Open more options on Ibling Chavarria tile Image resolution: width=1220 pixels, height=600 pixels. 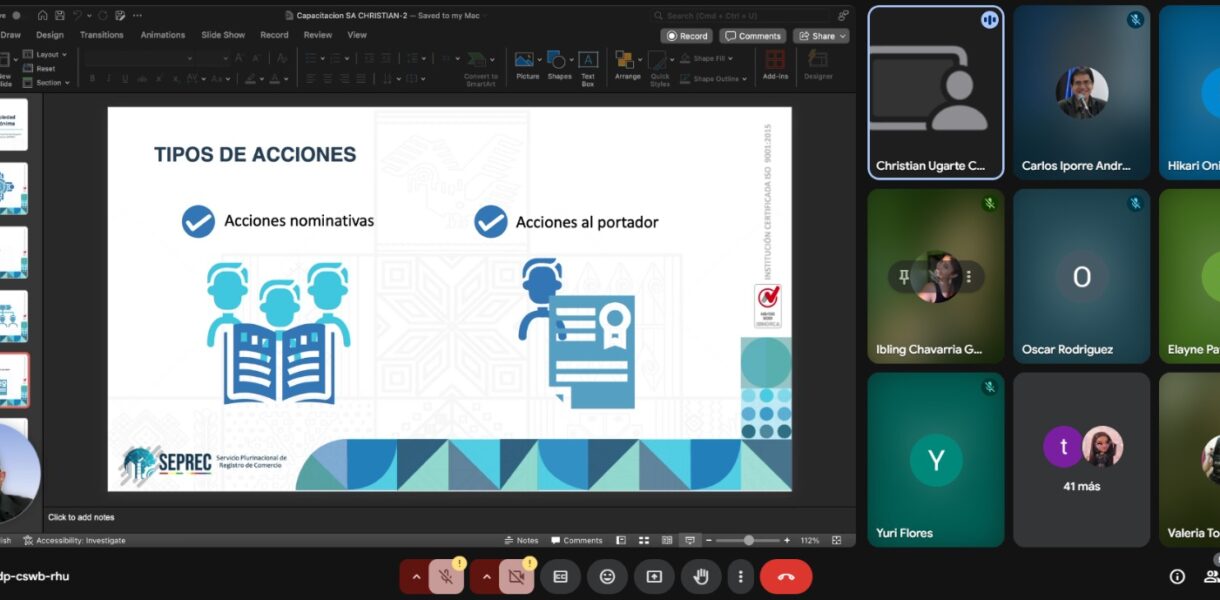click(968, 277)
